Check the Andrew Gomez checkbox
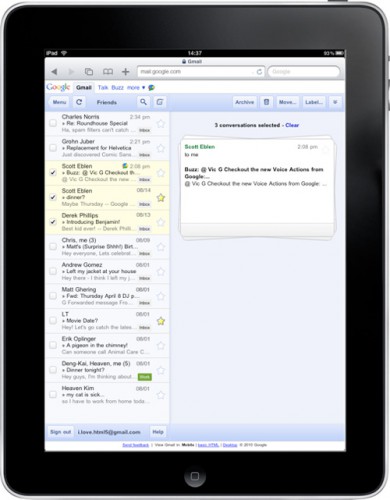This screenshot has width=390, height=500. click(x=53, y=271)
